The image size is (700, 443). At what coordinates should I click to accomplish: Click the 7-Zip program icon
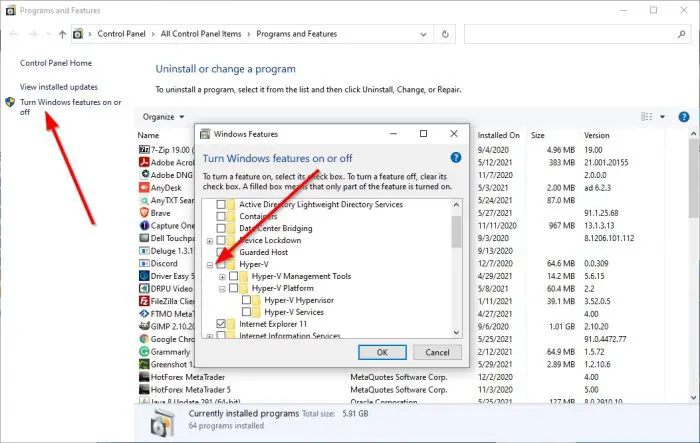click(144, 150)
